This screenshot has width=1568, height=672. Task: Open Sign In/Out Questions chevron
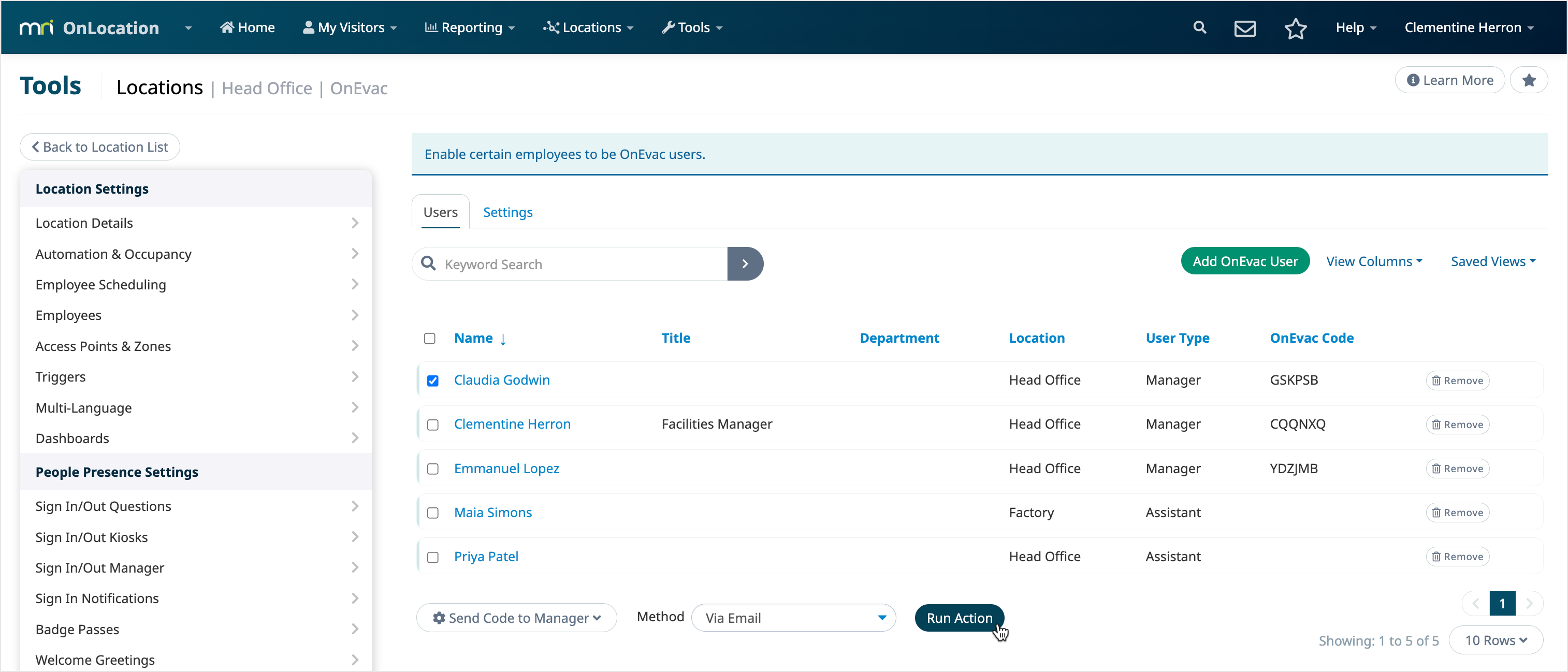point(355,506)
